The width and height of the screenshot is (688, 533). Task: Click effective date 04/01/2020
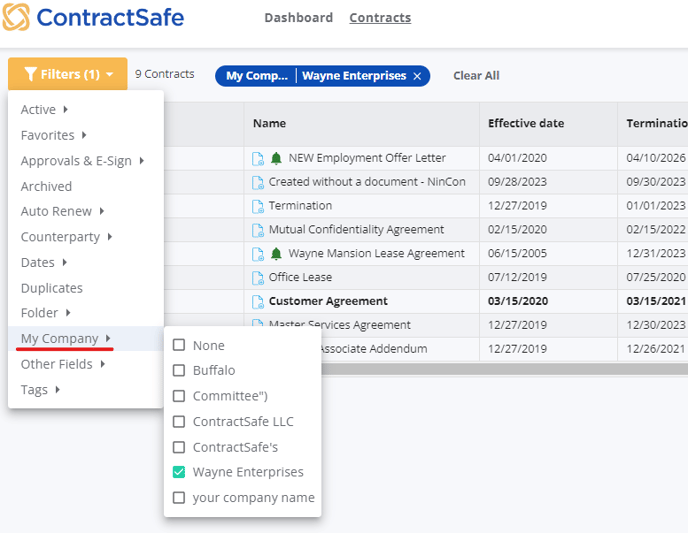(x=517, y=158)
